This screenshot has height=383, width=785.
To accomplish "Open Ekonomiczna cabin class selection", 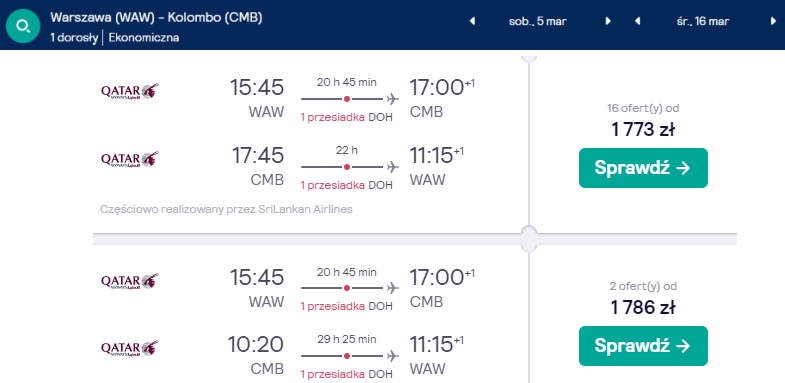I will tap(144, 38).
